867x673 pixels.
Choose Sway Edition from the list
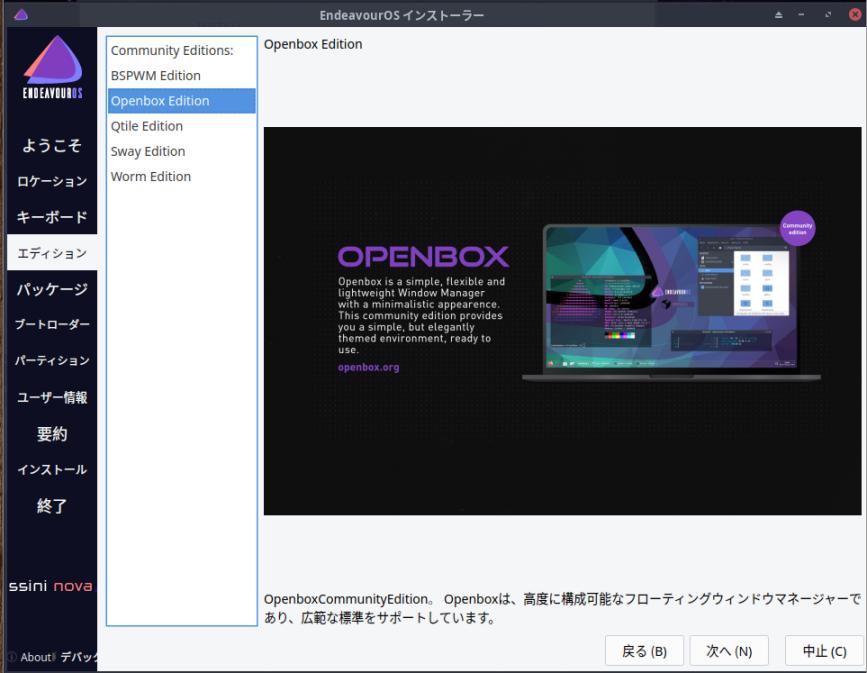point(181,152)
